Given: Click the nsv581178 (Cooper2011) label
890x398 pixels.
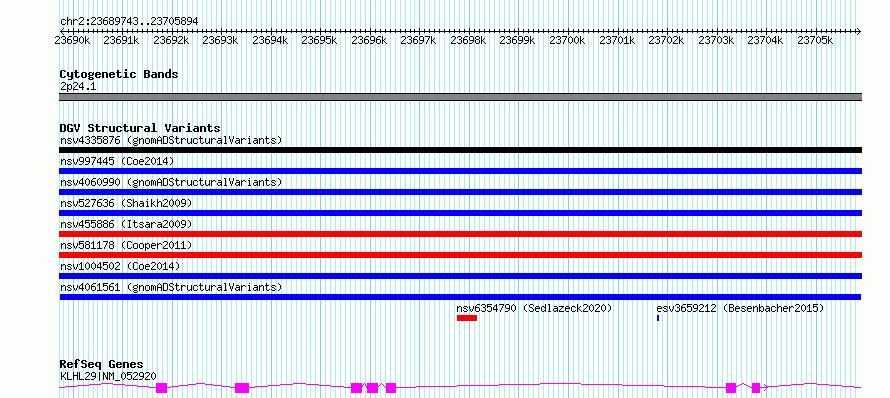Looking at the screenshot, I should (x=126, y=245).
